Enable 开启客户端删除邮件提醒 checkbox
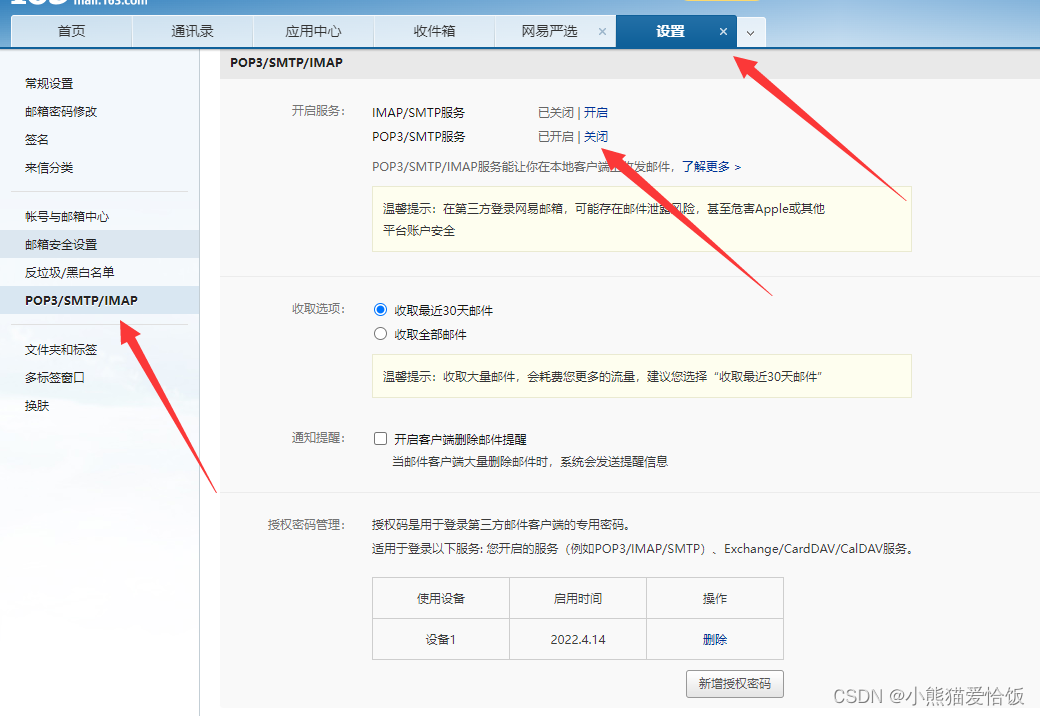This screenshot has width=1040, height=716. click(381, 438)
